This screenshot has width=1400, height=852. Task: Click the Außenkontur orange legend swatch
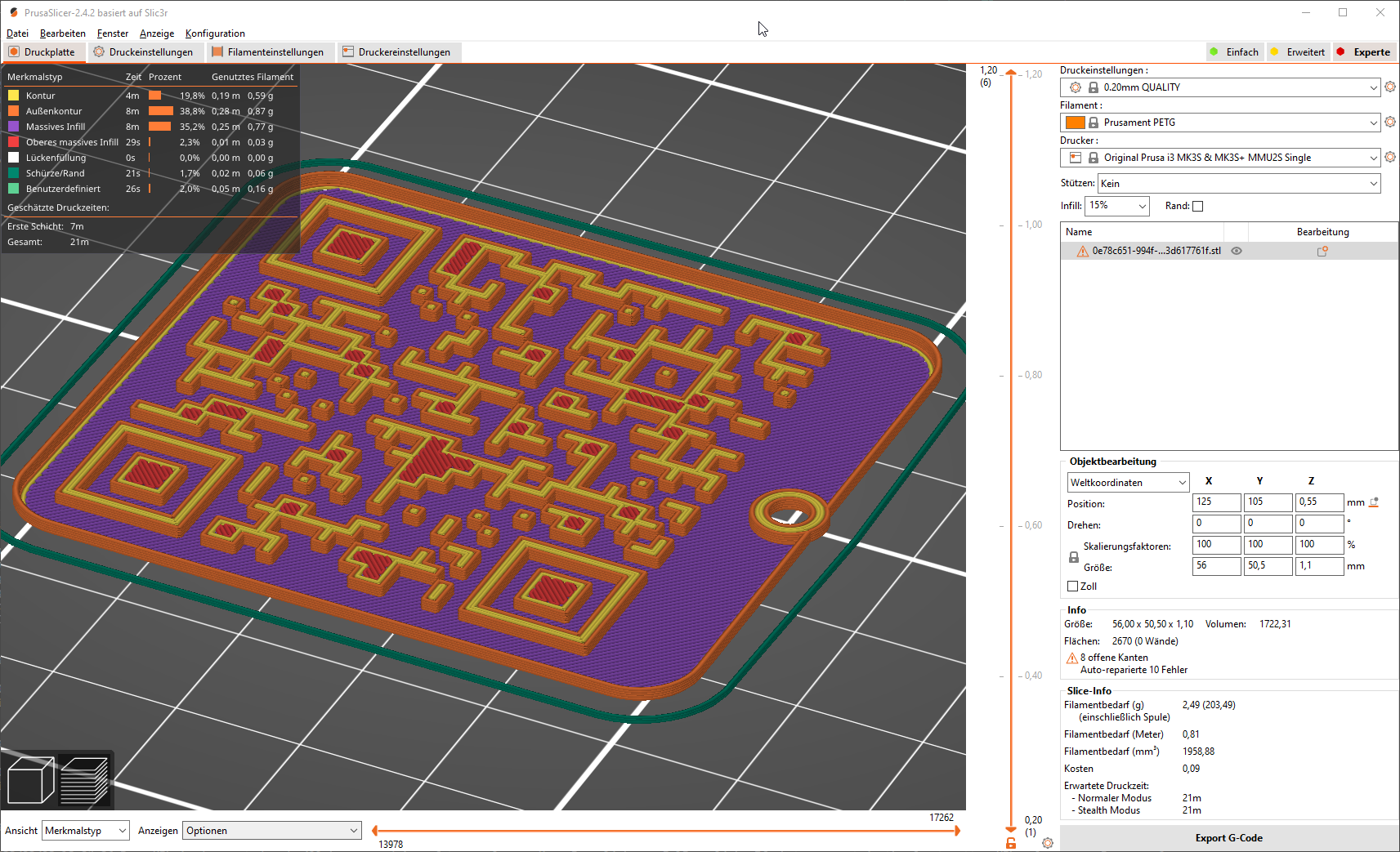tap(13, 111)
